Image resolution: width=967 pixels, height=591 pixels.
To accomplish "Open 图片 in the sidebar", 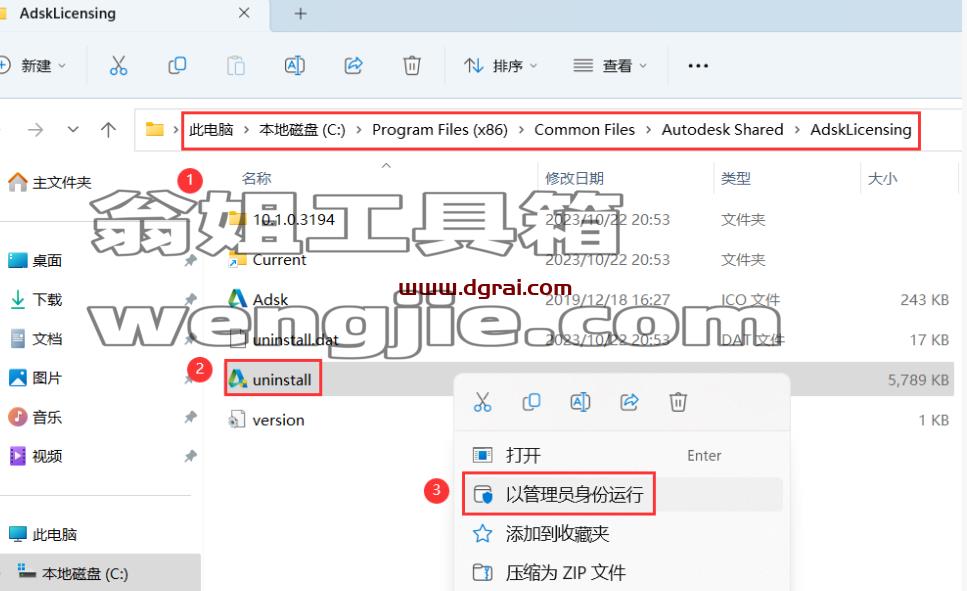I will [x=35, y=378].
